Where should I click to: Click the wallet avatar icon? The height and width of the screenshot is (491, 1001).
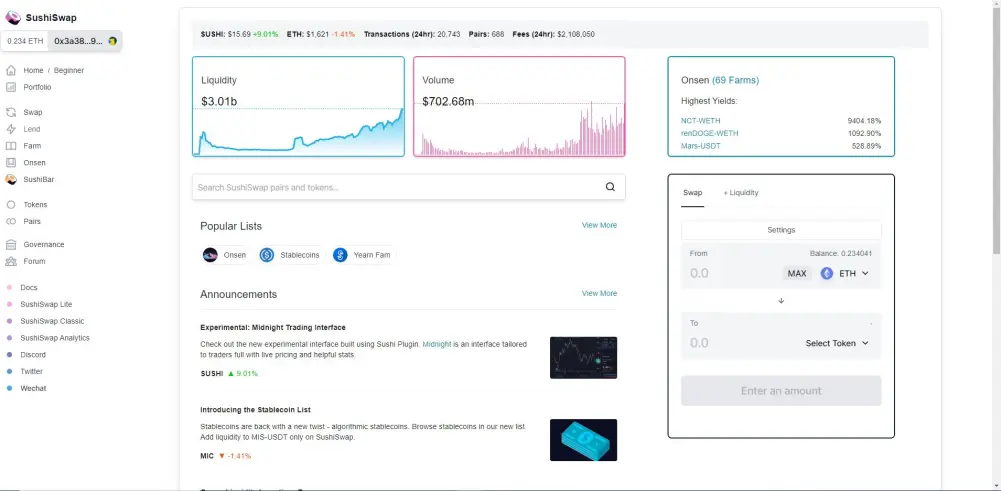point(112,41)
